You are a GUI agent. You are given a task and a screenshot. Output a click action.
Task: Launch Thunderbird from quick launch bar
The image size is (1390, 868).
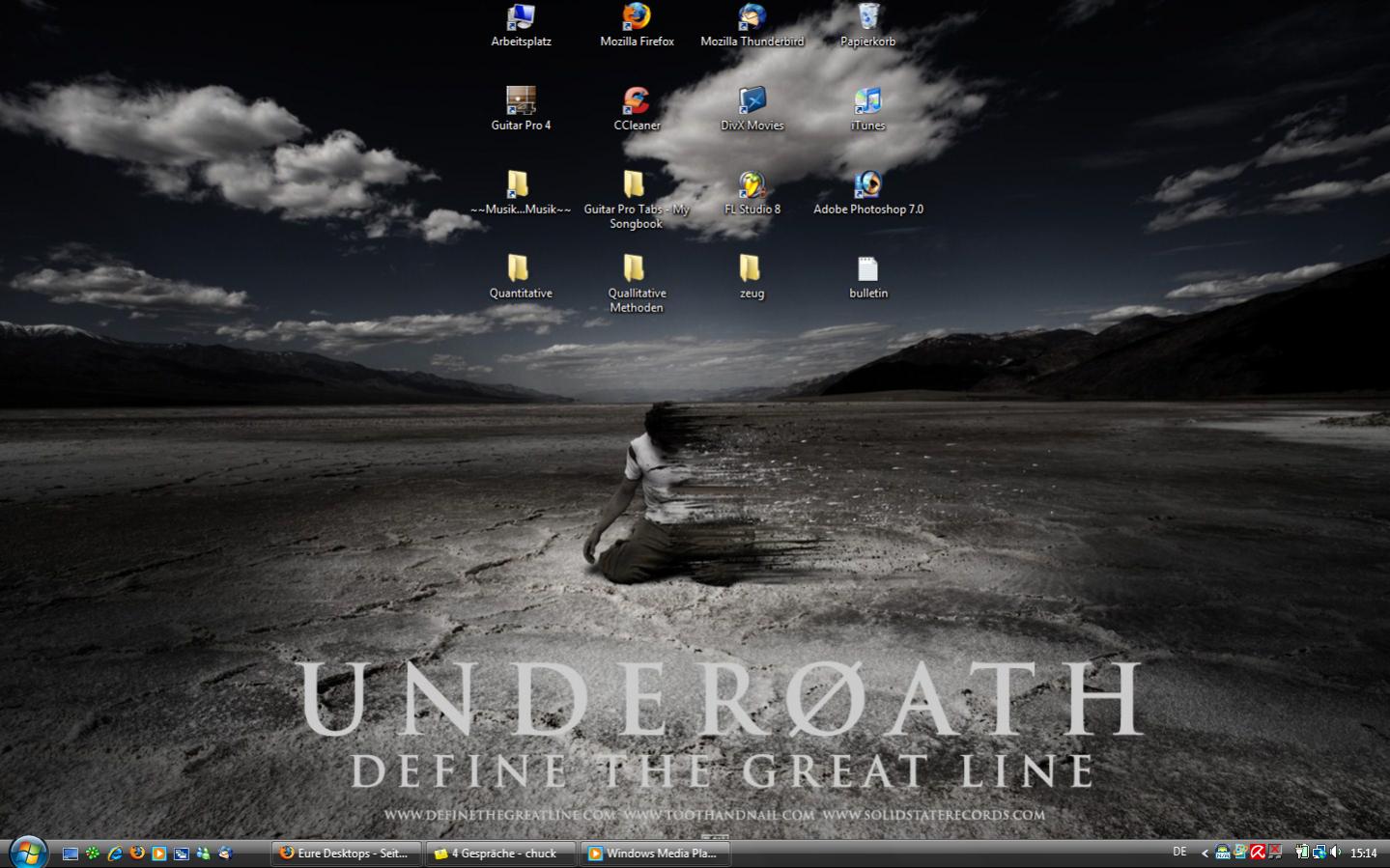coord(226,854)
